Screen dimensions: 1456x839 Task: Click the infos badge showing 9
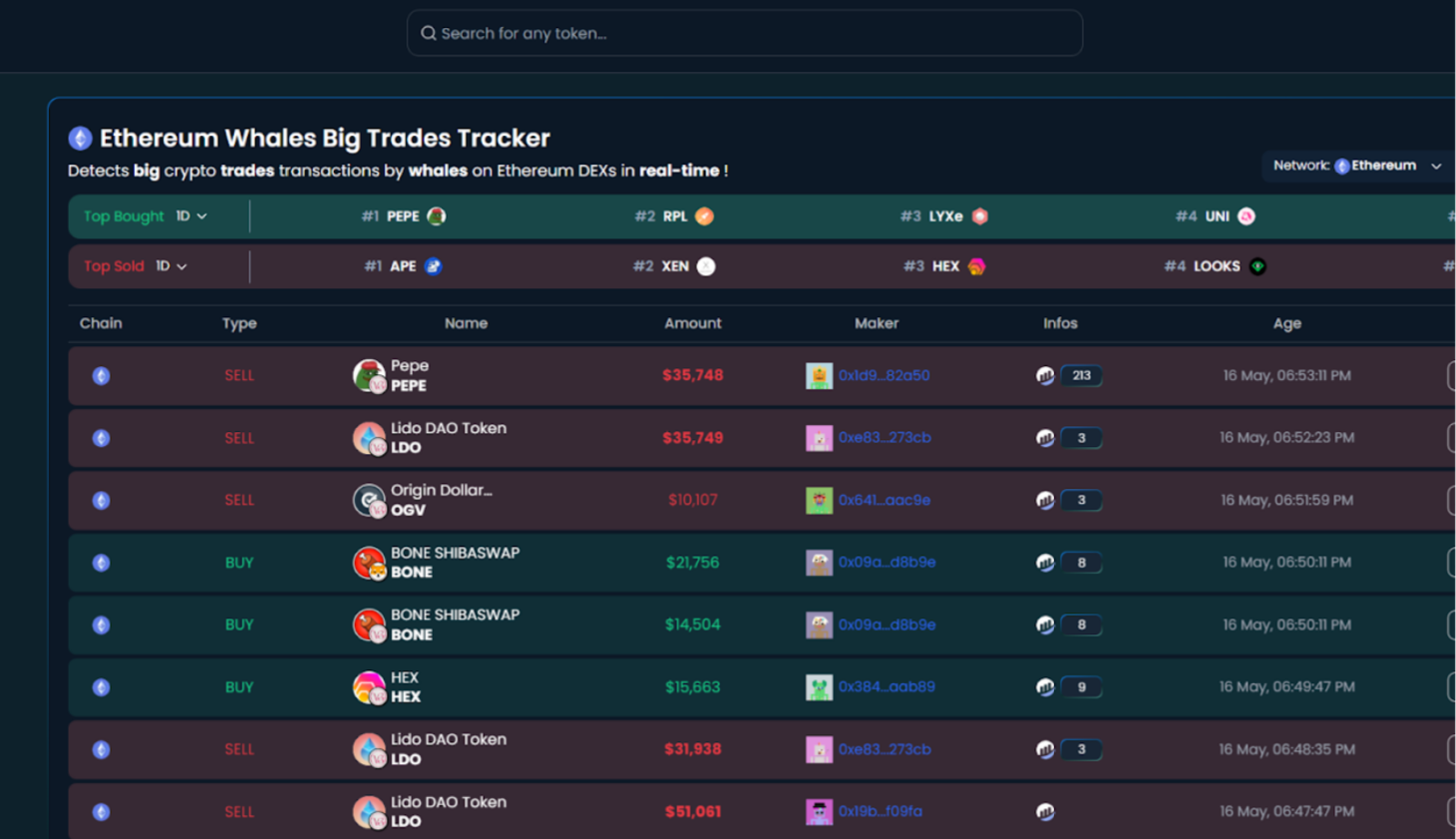[1081, 687]
